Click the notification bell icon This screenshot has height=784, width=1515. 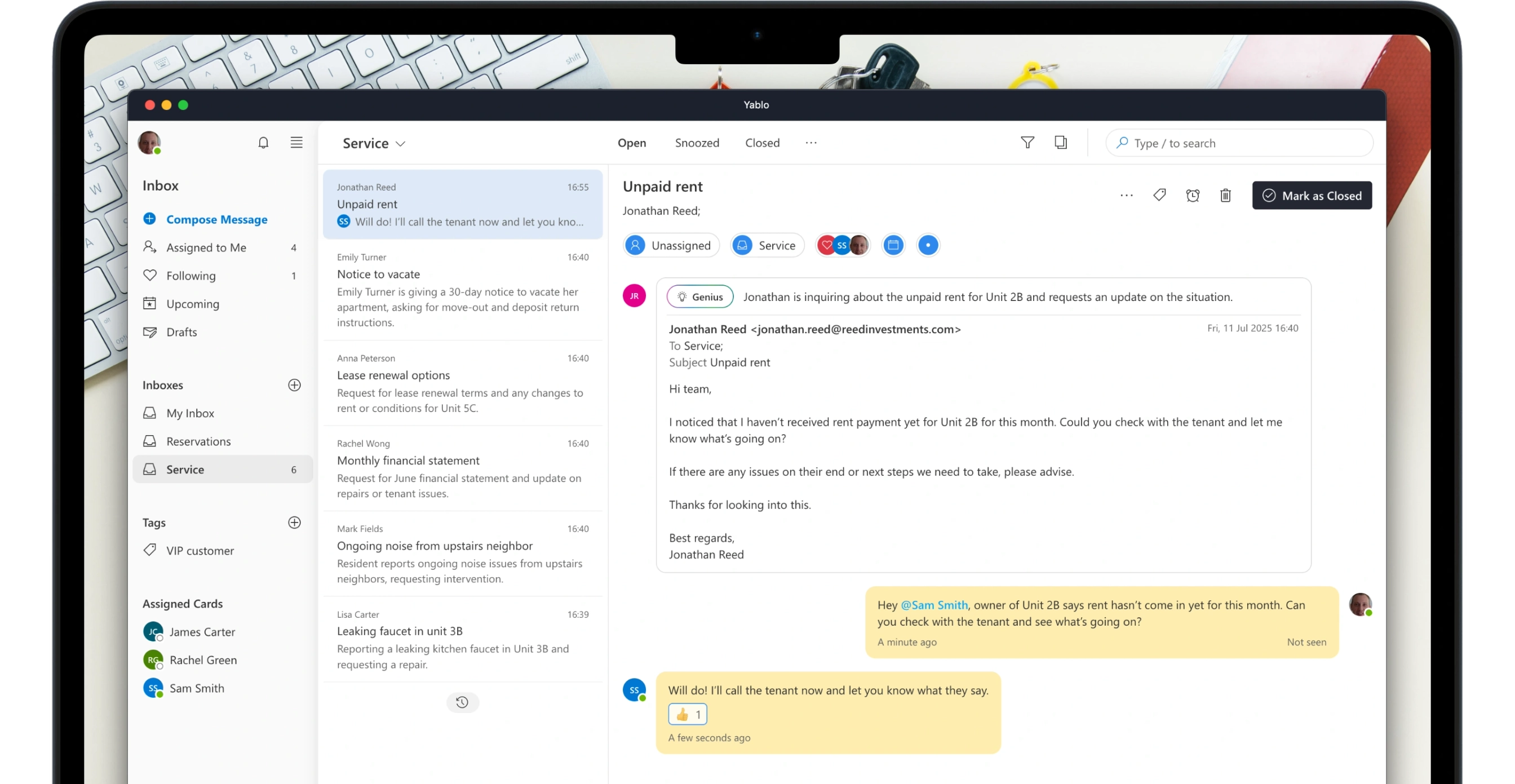click(x=263, y=143)
